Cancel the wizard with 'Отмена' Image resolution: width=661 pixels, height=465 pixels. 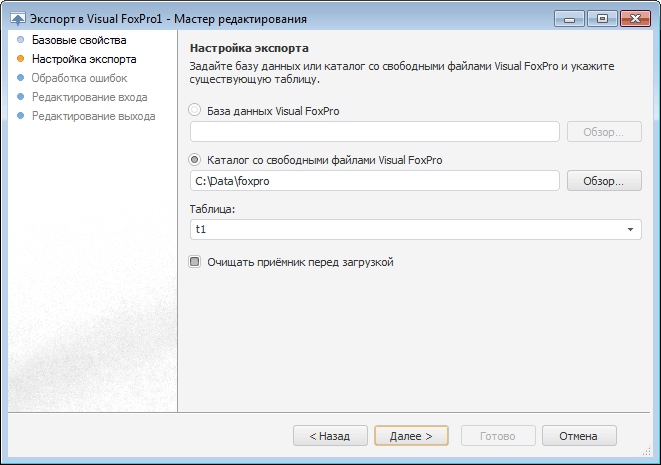(x=579, y=436)
